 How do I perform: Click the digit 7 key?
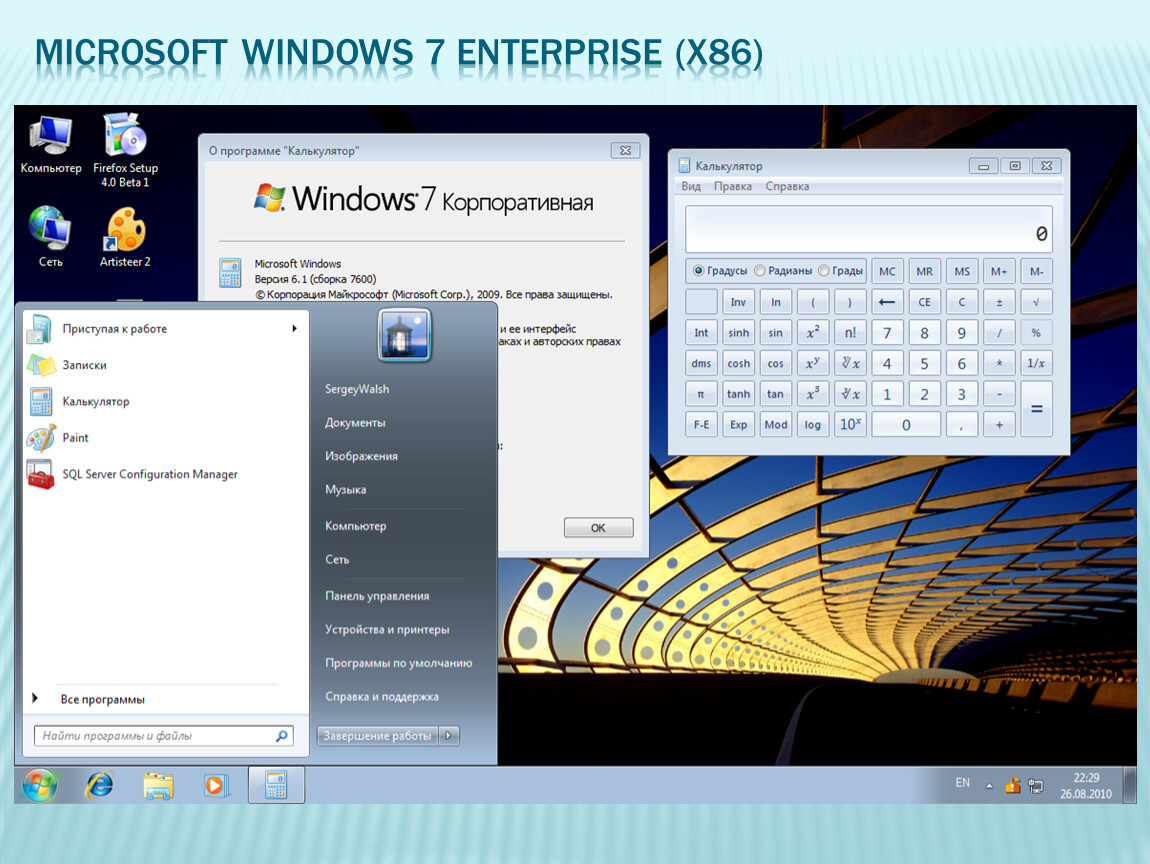(887, 332)
